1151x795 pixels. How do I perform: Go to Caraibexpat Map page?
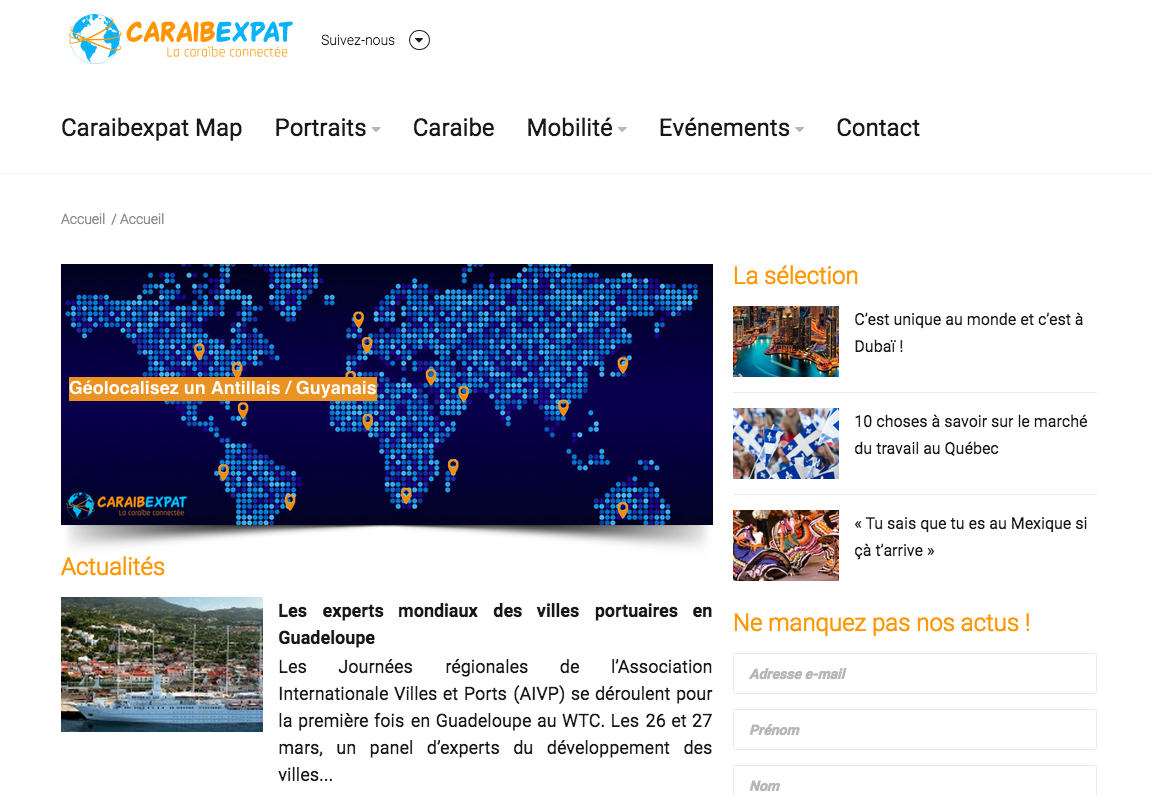[151, 128]
